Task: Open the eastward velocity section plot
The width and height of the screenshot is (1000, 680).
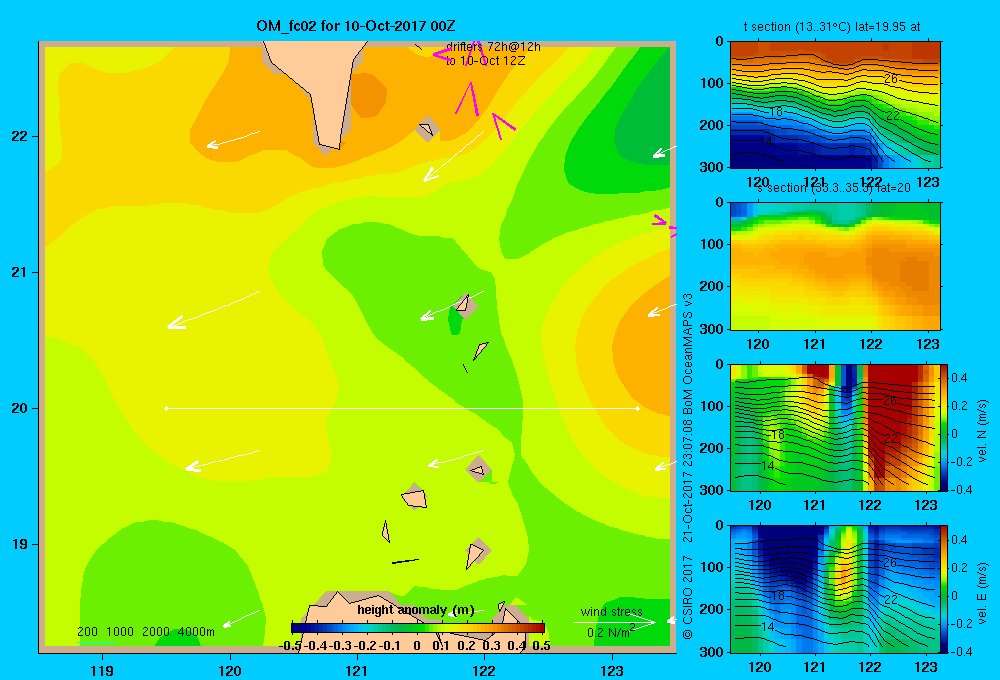Action: coord(835,589)
